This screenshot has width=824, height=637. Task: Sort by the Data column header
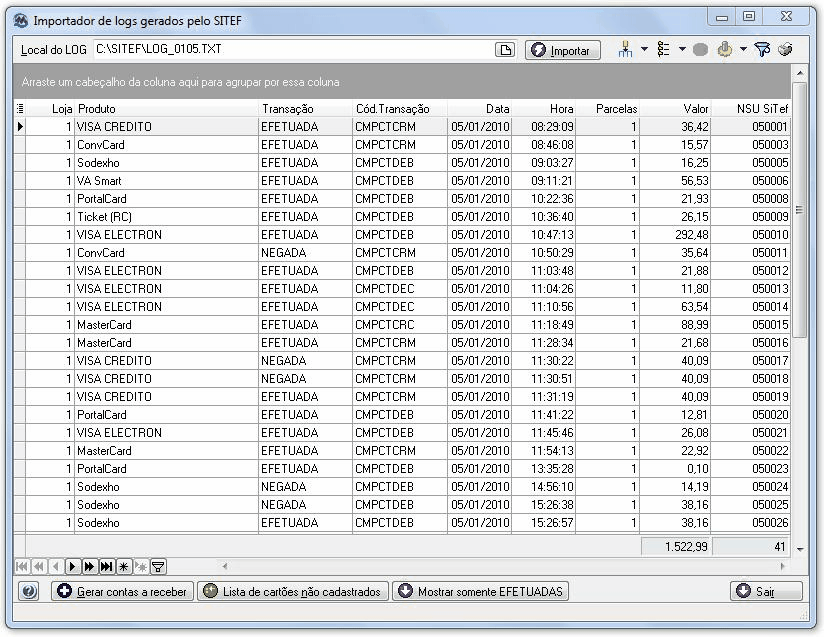(479, 109)
